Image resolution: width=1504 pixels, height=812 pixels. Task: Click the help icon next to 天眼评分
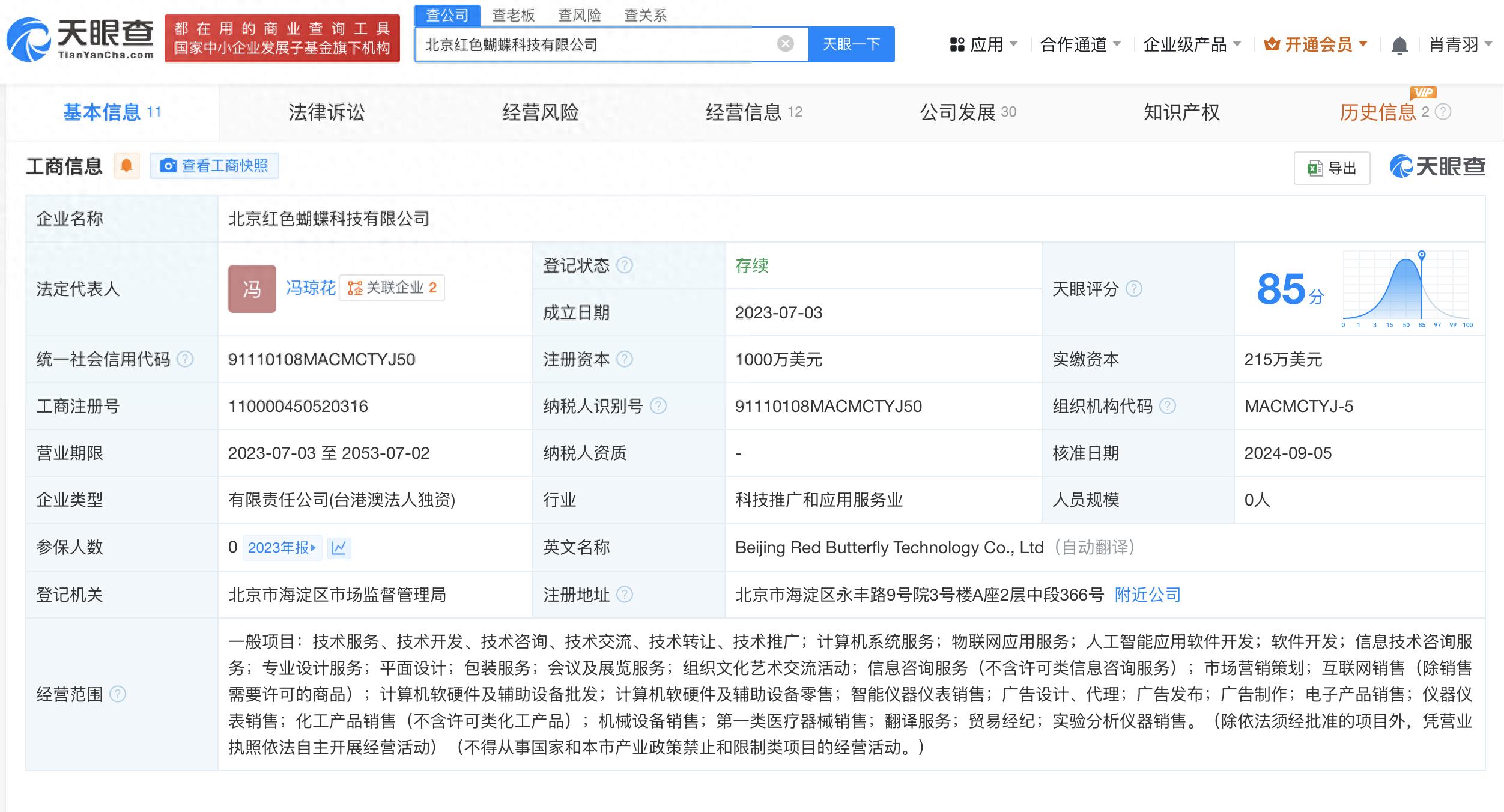(x=1133, y=289)
